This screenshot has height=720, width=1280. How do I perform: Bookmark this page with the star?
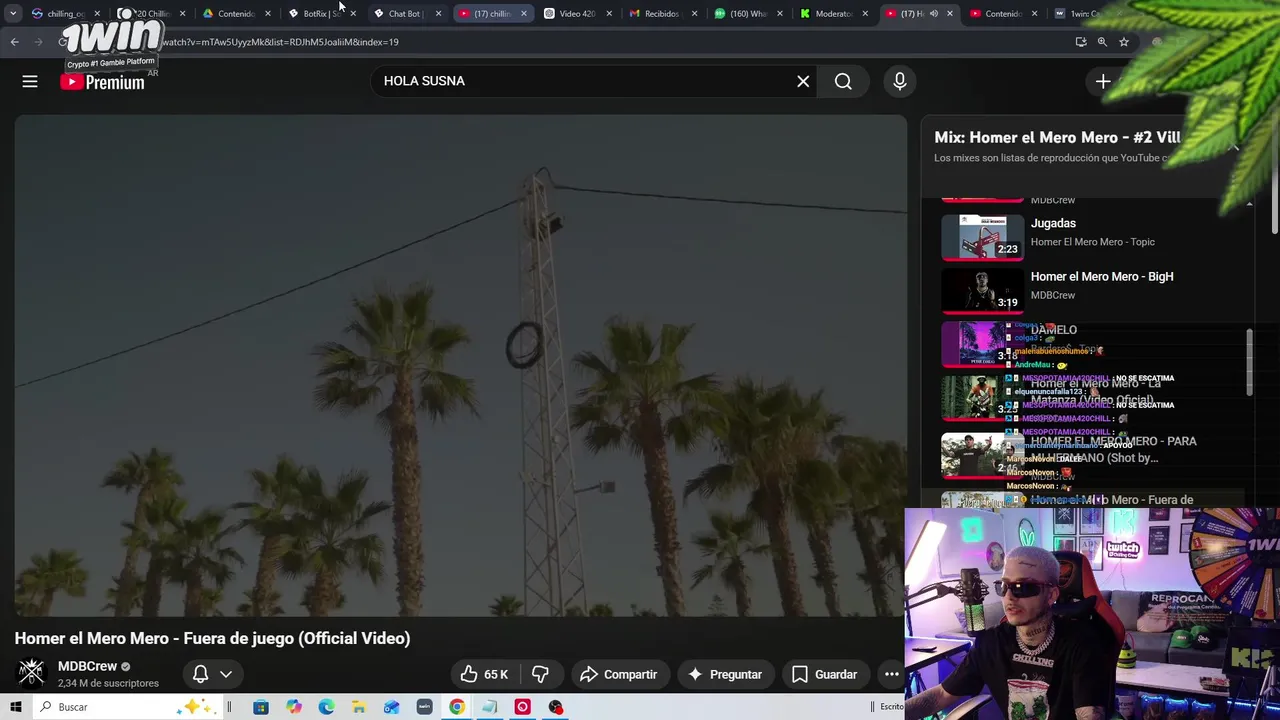click(1124, 42)
